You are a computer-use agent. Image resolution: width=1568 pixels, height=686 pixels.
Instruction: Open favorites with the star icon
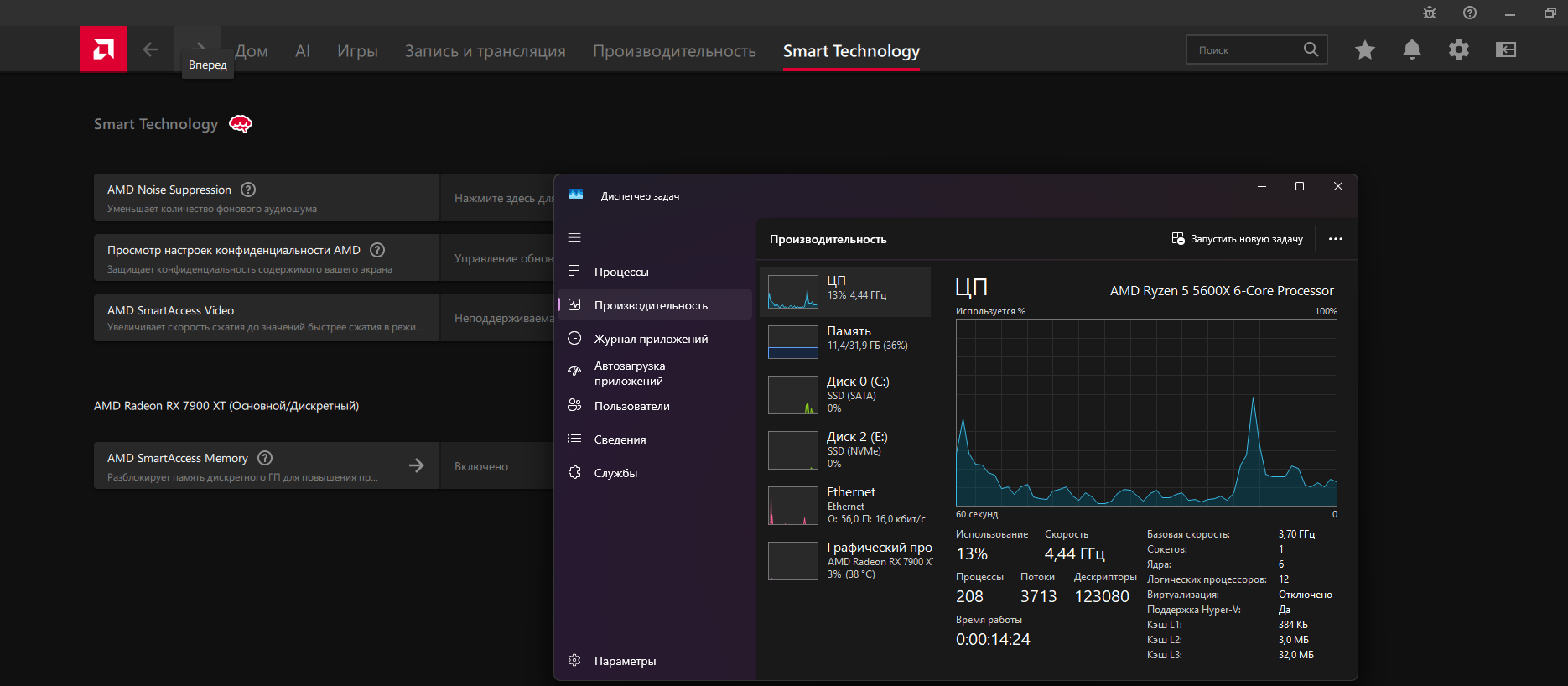point(1364,49)
